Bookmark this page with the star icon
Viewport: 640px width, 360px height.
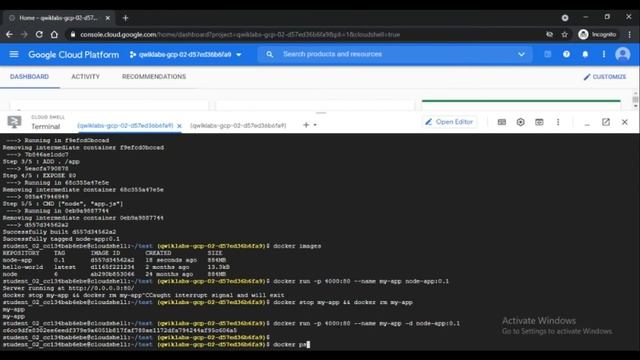(564, 35)
